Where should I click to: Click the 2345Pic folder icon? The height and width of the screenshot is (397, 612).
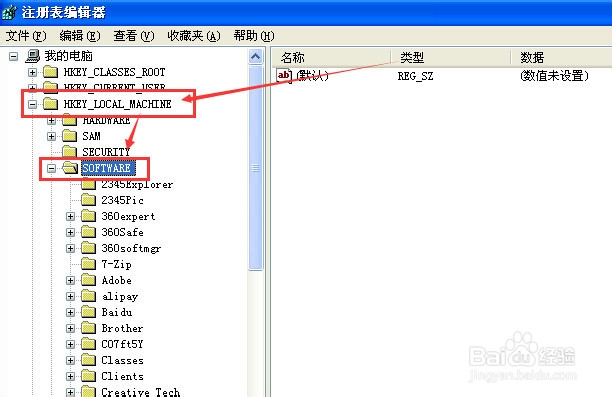click(x=89, y=200)
